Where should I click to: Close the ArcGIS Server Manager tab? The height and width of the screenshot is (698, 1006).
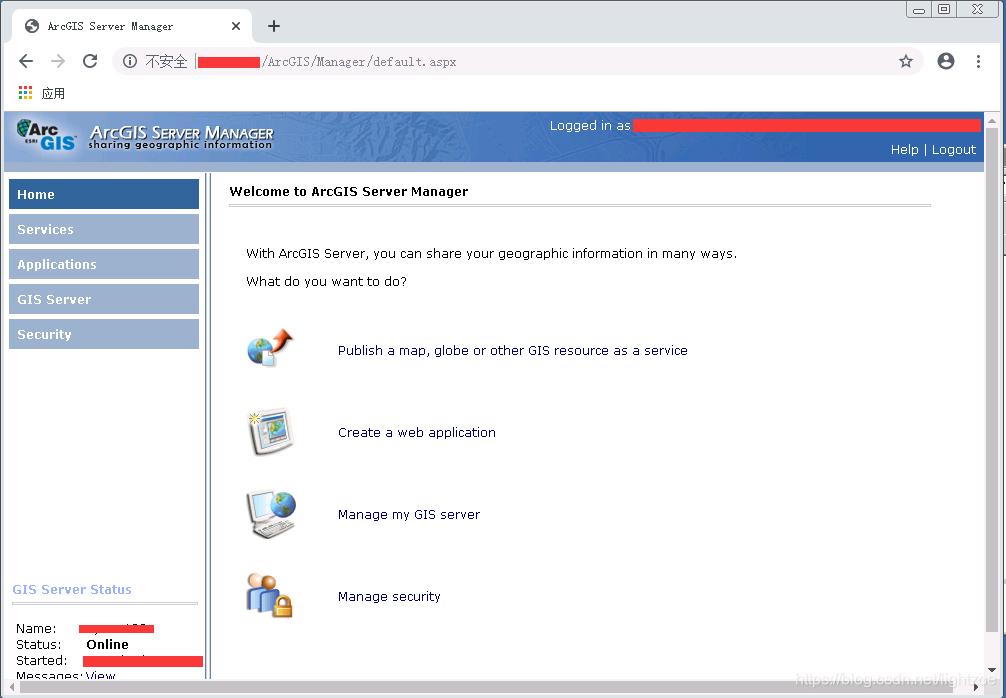pyautogui.click(x=235, y=26)
